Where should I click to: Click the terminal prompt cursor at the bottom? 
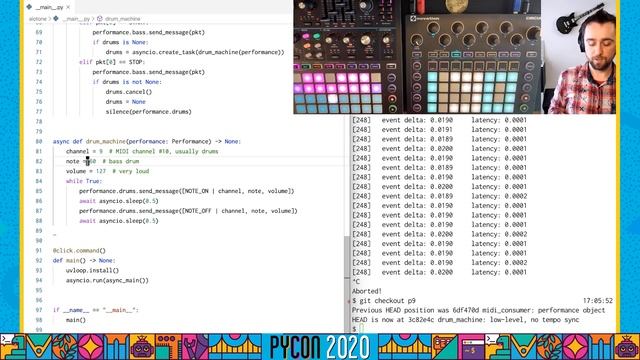pos(361,329)
